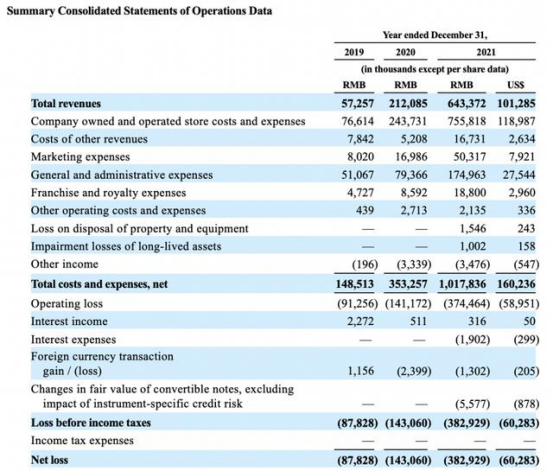The image size is (553, 471).
Task: Select the 643,372 total revenues value
Action: (466, 103)
